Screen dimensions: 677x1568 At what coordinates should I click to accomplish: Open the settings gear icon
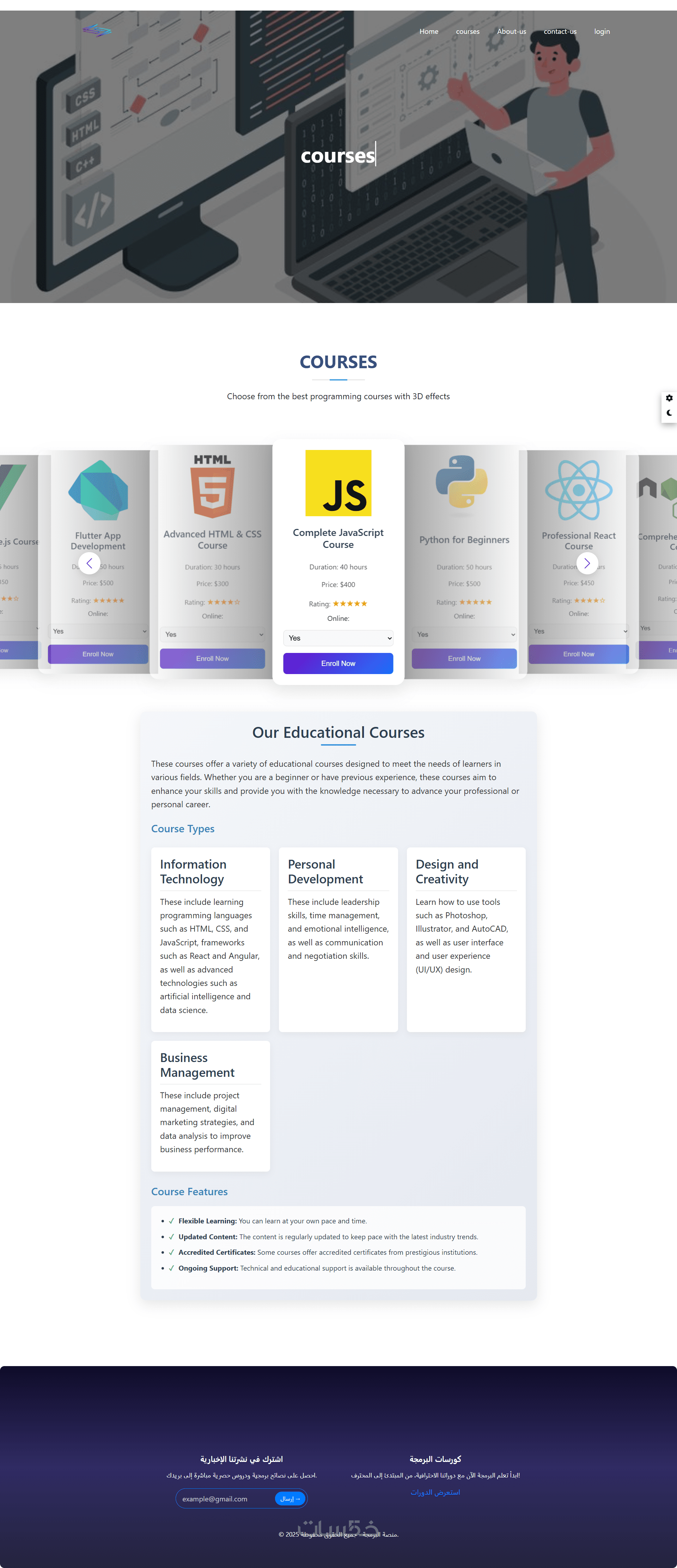point(669,398)
